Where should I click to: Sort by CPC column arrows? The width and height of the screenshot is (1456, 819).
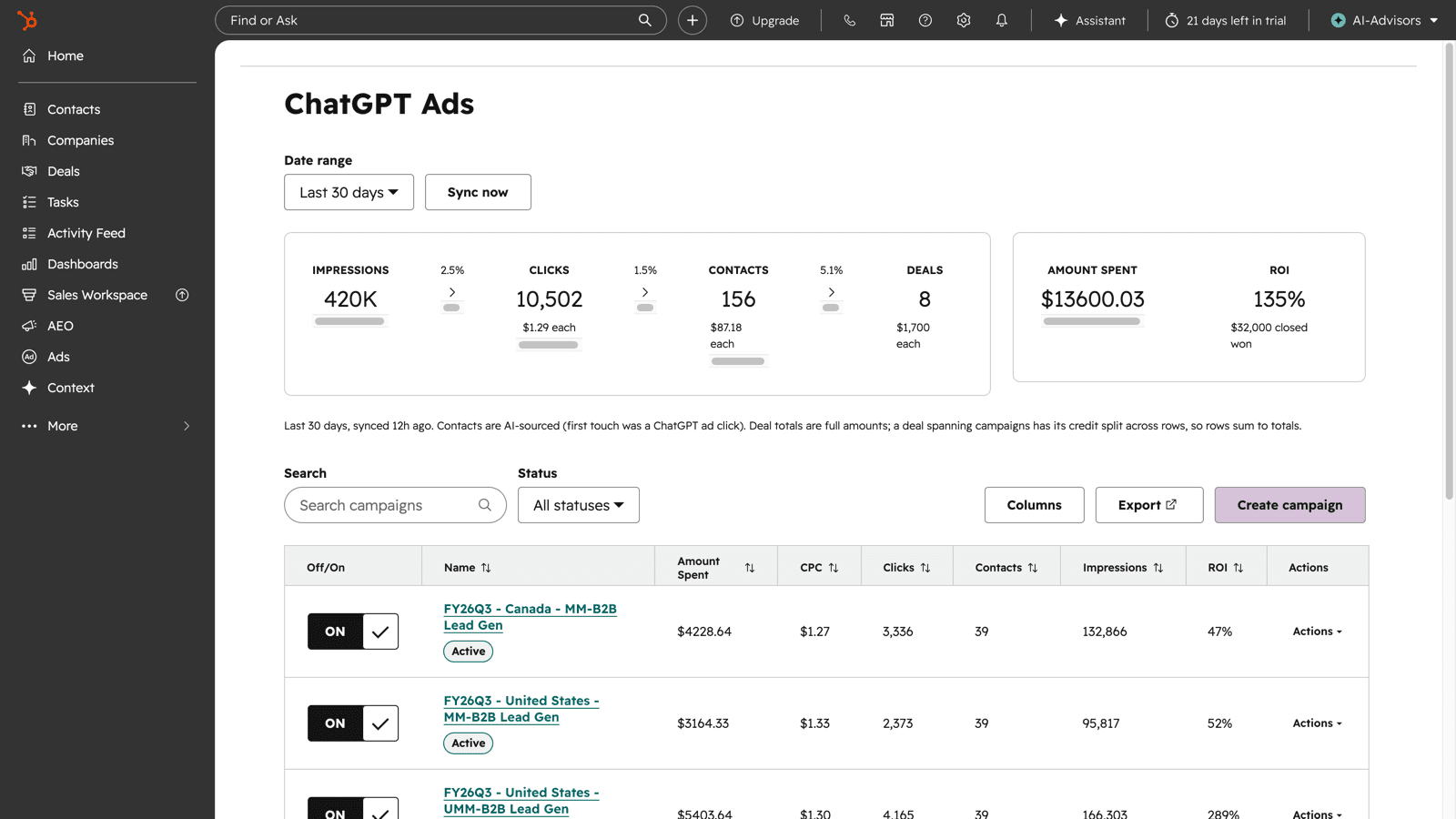pos(834,568)
